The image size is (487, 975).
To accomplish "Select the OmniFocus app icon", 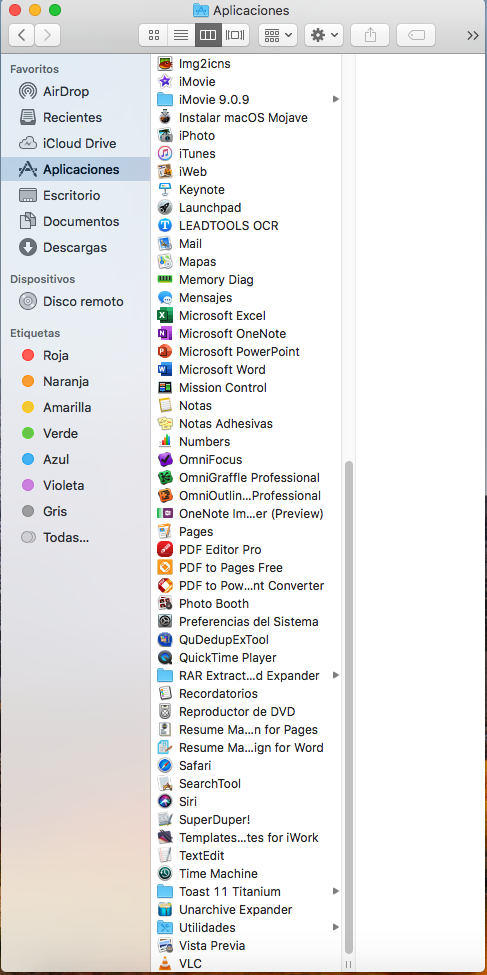I will (165, 460).
